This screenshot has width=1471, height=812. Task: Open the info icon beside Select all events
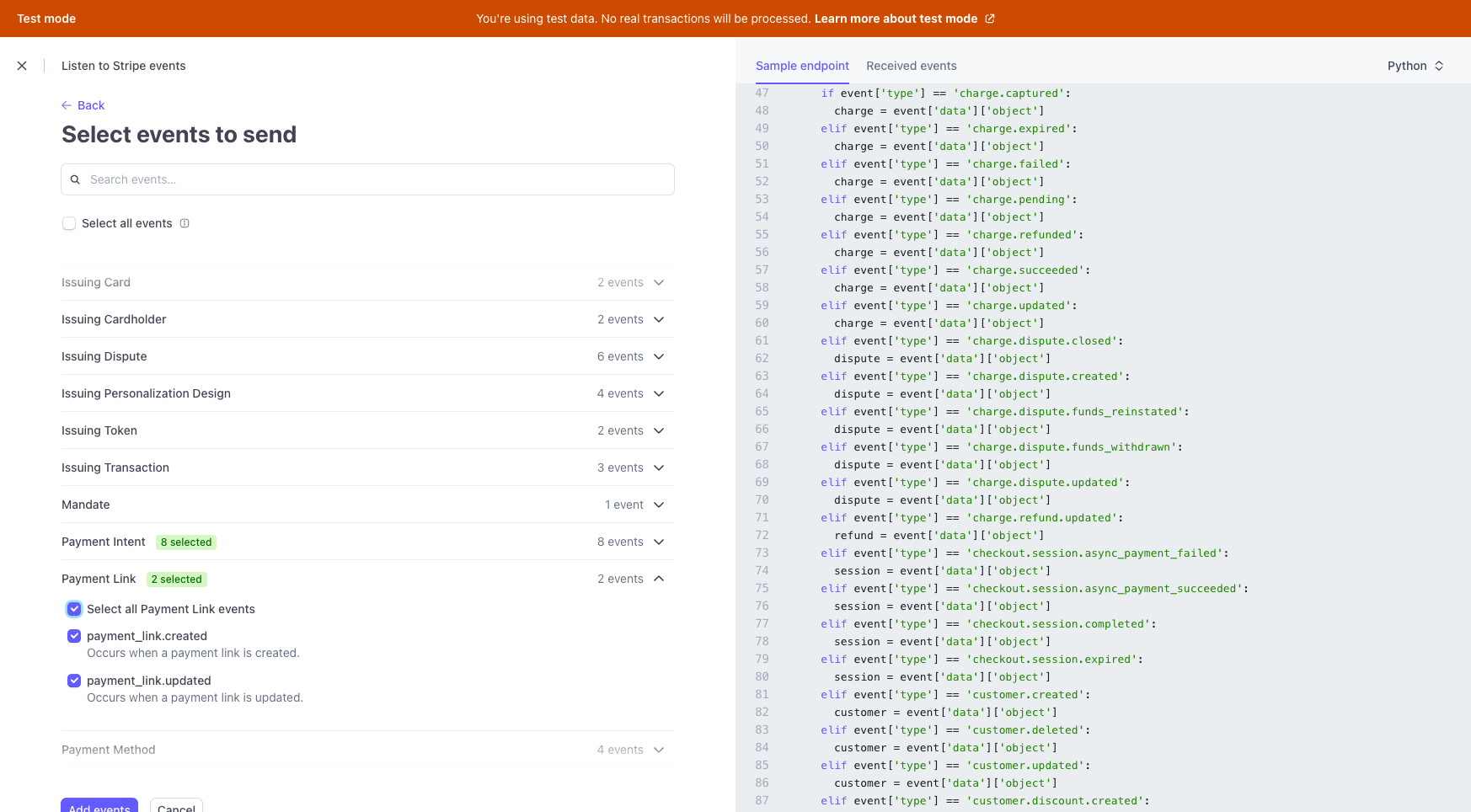click(185, 223)
